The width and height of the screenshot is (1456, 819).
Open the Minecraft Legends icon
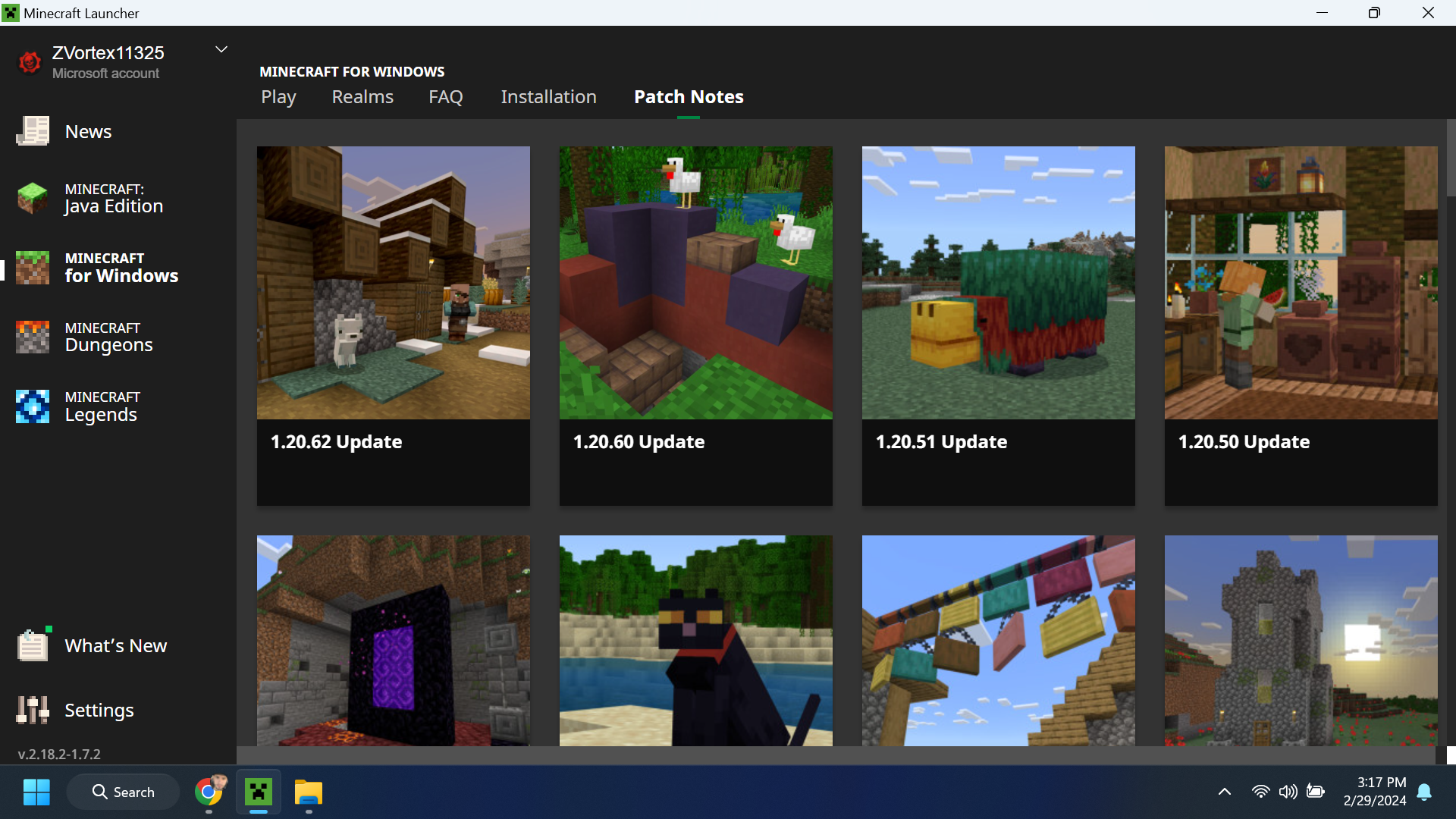pyautogui.click(x=33, y=406)
